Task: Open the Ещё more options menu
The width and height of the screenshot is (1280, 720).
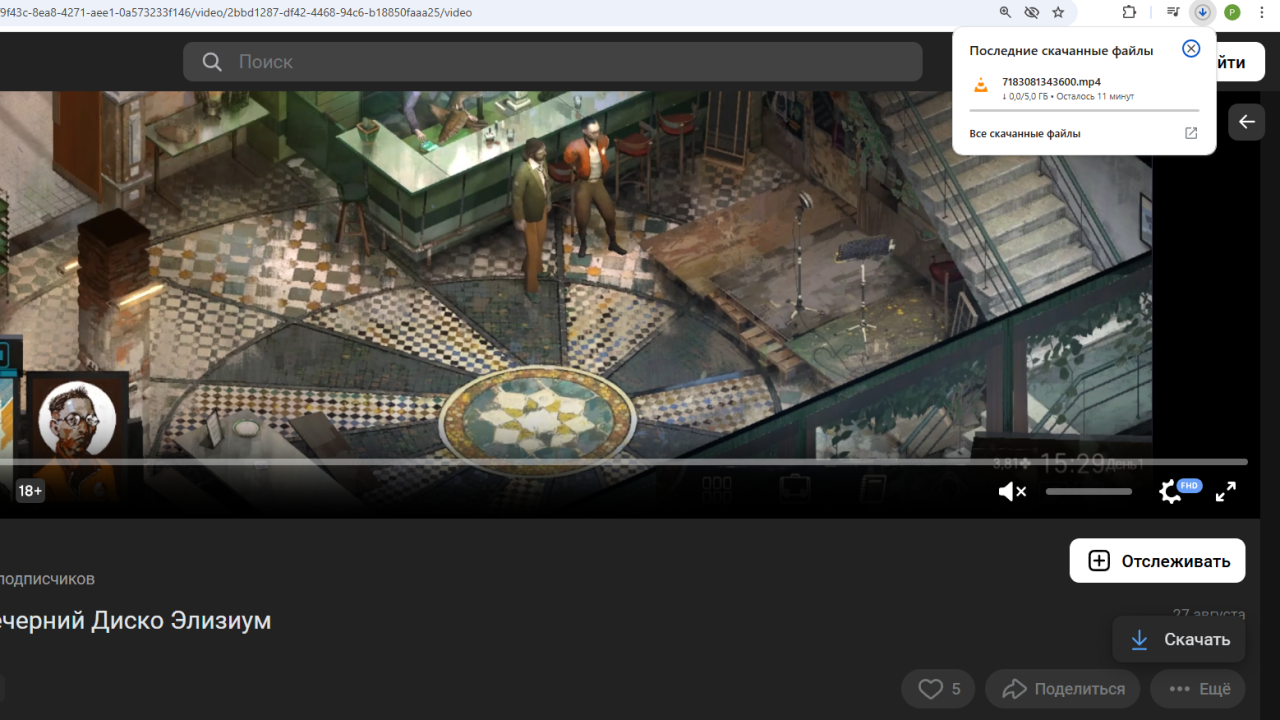Action: [x=1198, y=689]
